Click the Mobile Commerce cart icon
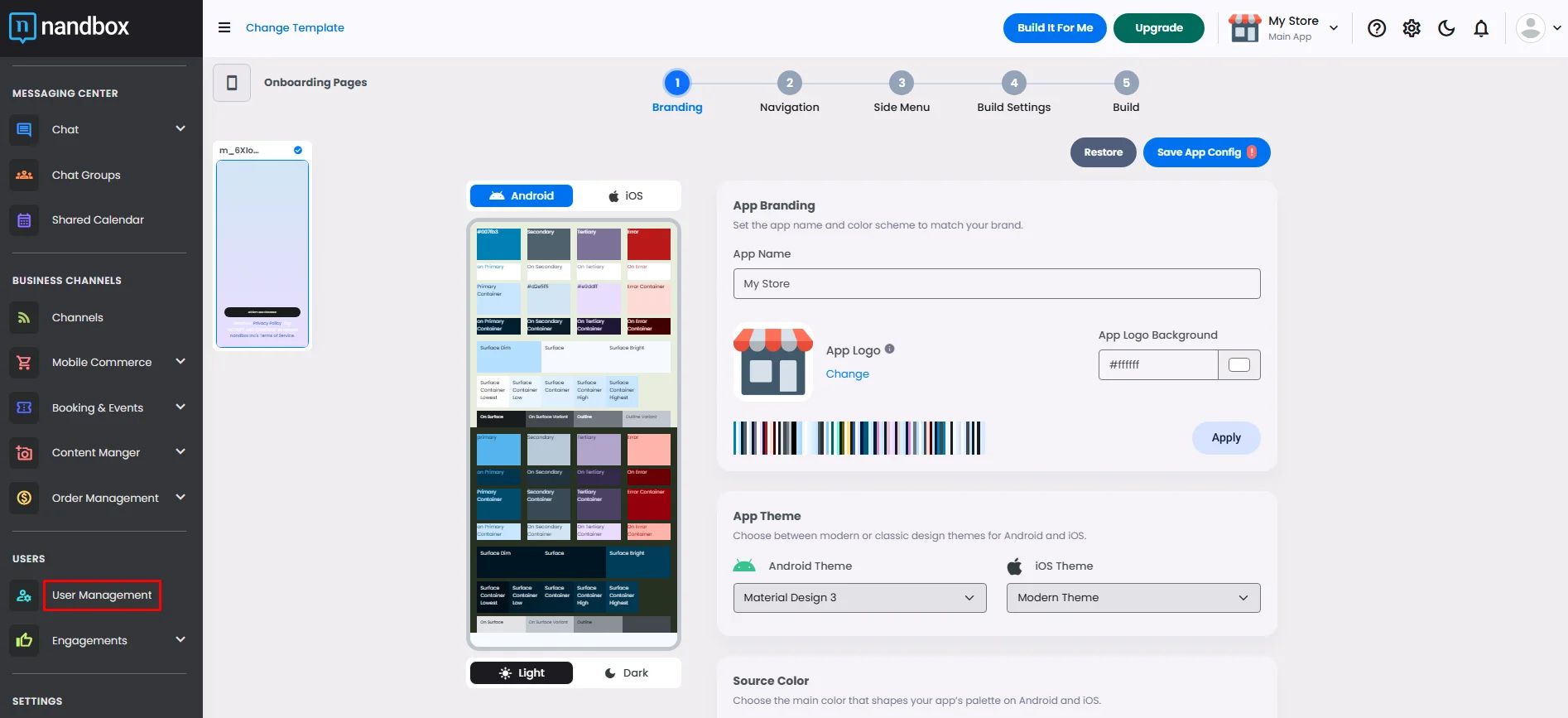 tap(24, 363)
